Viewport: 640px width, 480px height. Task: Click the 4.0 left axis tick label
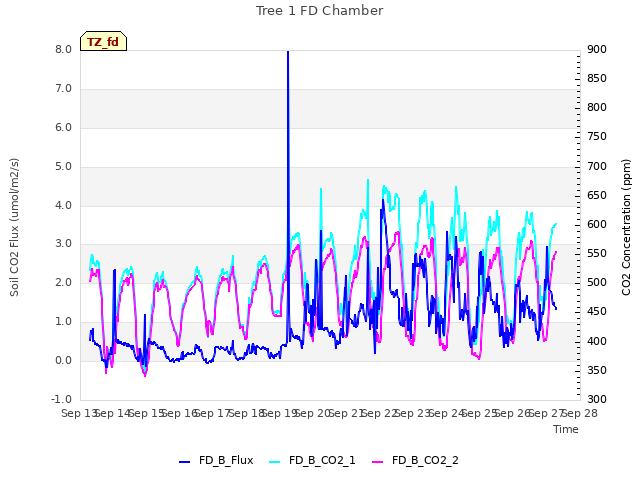click(x=63, y=205)
